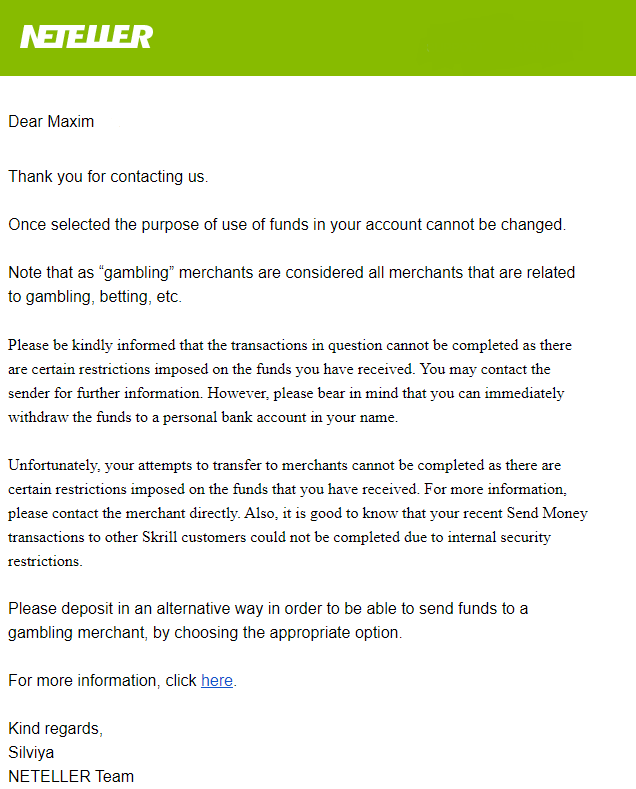
Task: Click the 'For more information, click' text
Action: (x=103, y=681)
